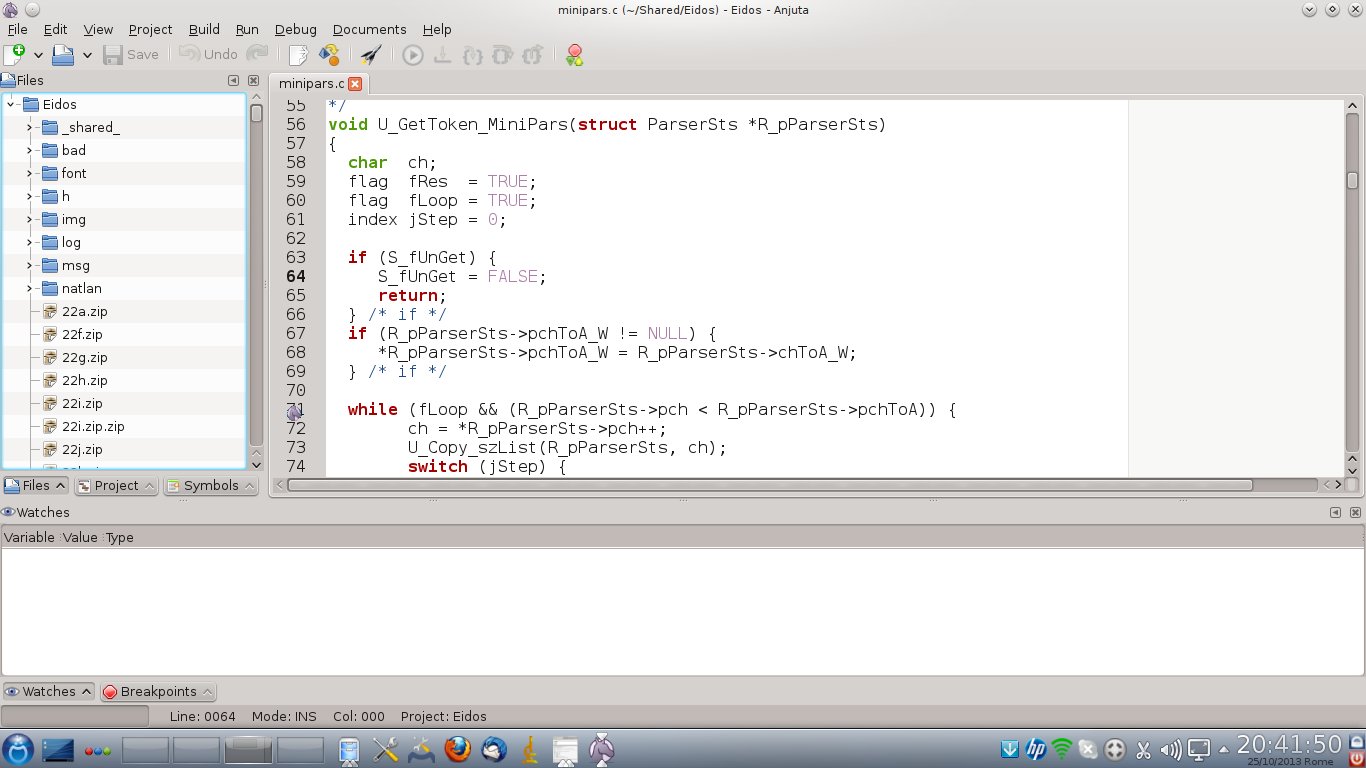
Task: Open the File menu
Action: click(17, 29)
